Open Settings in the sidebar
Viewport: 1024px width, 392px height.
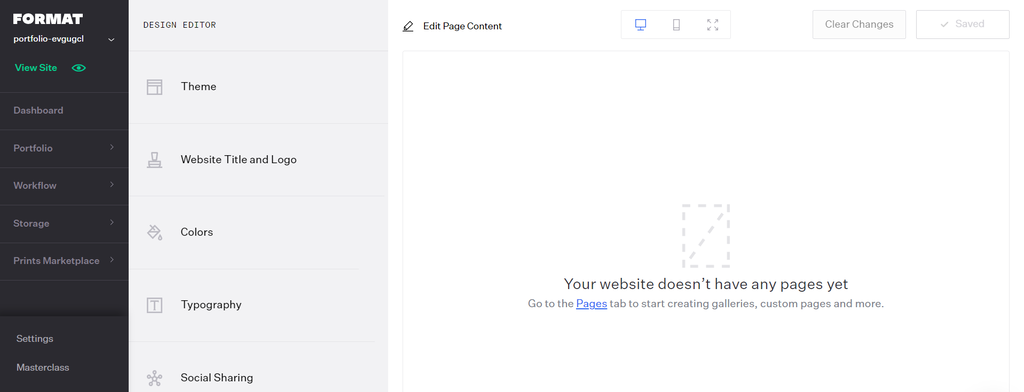35,338
